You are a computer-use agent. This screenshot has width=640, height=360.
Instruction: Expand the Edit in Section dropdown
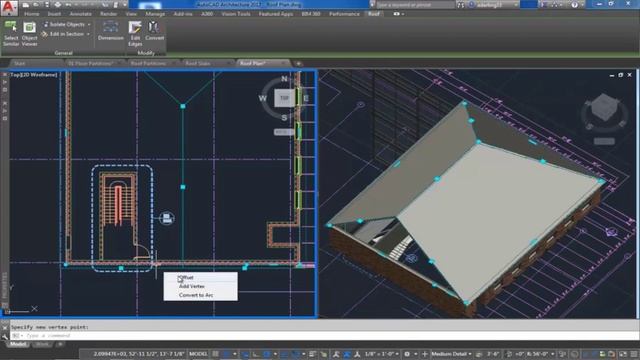[88, 34]
